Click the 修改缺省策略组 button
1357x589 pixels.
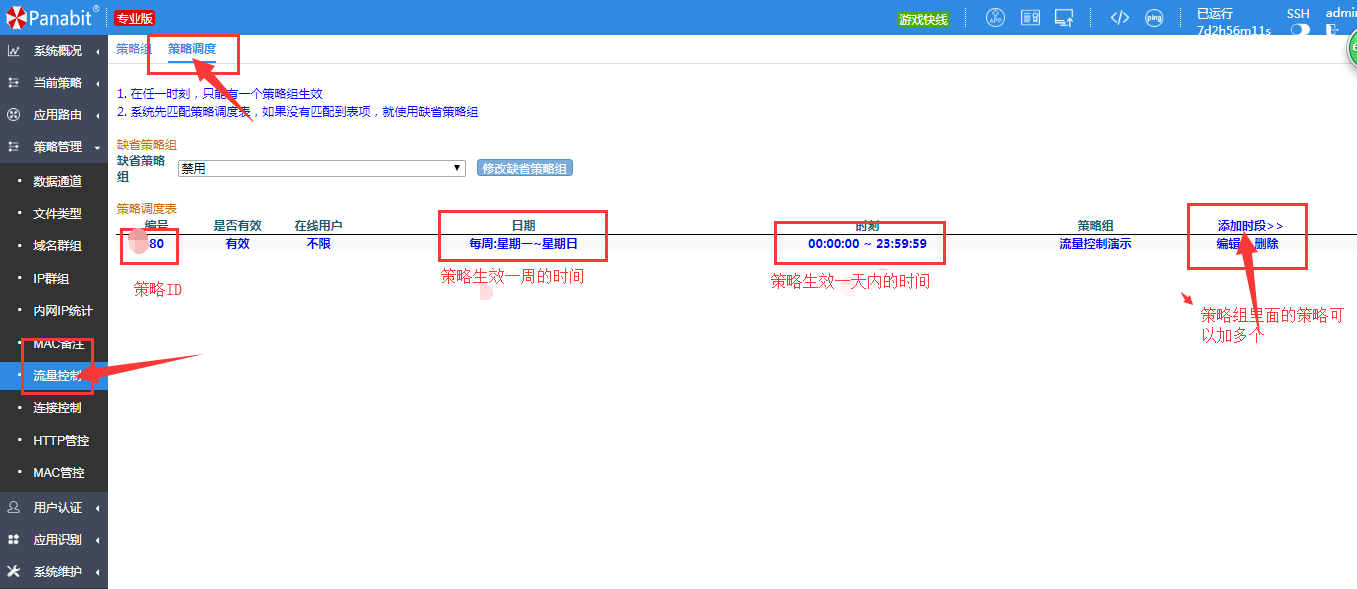pos(525,169)
